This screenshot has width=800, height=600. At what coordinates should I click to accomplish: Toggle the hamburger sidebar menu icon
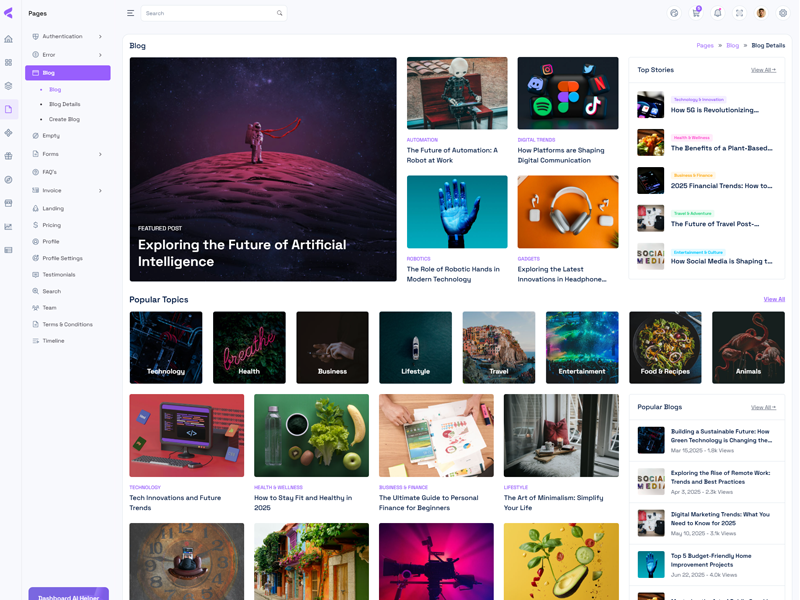[130, 13]
